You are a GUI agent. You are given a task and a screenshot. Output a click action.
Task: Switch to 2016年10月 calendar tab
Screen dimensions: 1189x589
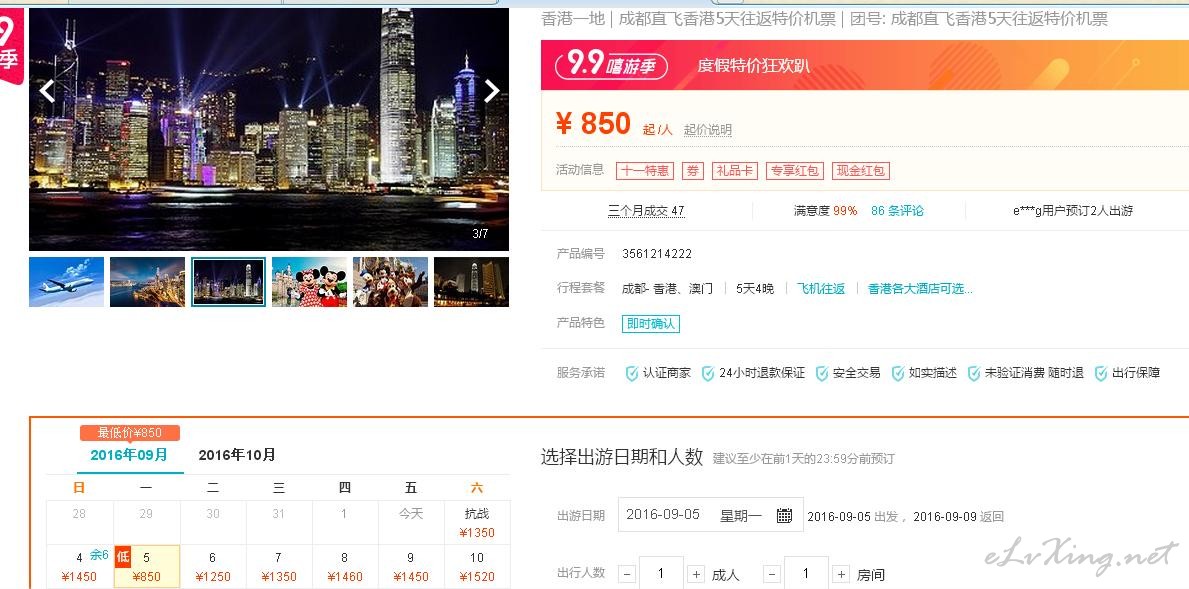click(237, 456)
